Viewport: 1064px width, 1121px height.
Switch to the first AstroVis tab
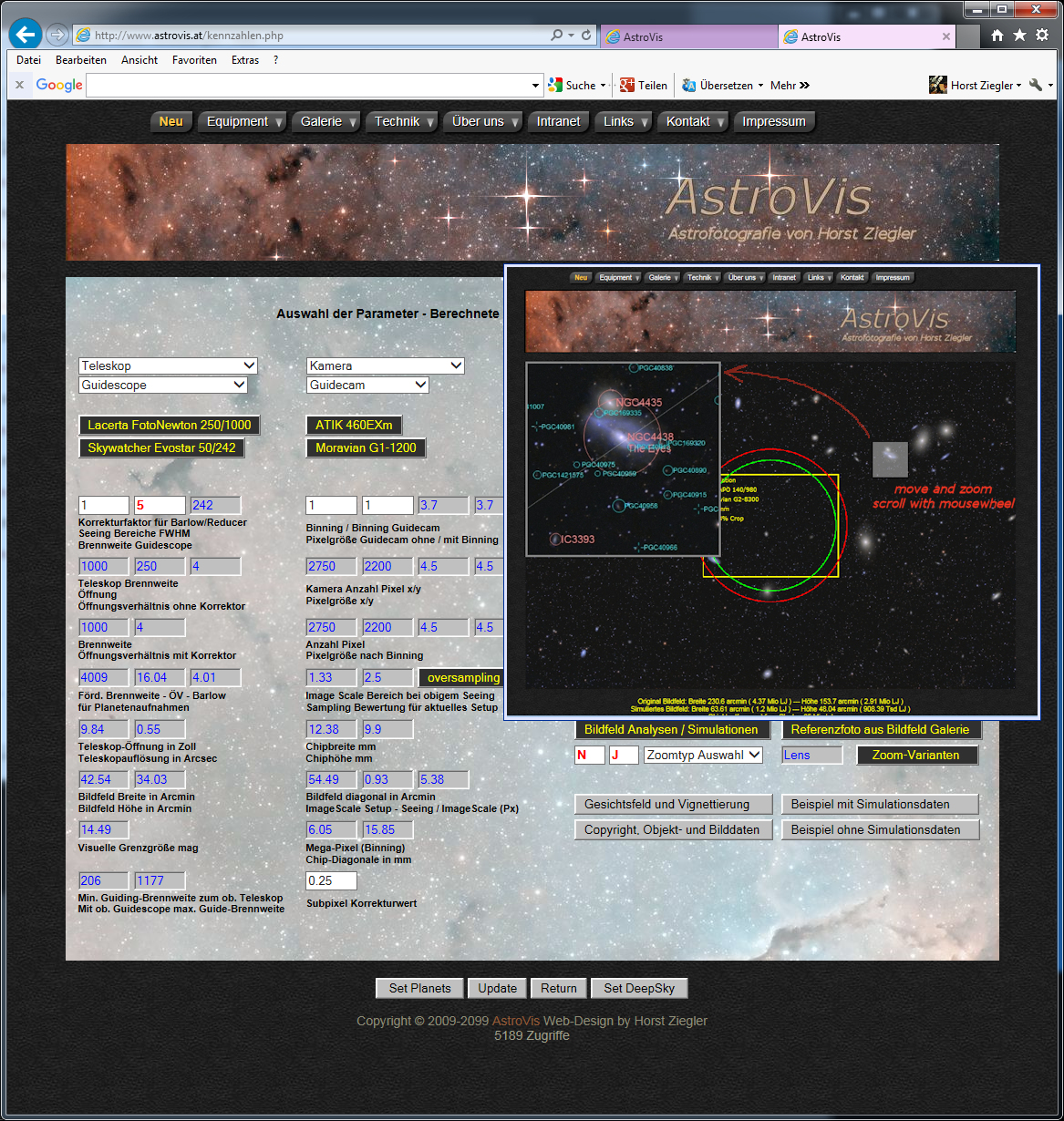pos(688,37)
